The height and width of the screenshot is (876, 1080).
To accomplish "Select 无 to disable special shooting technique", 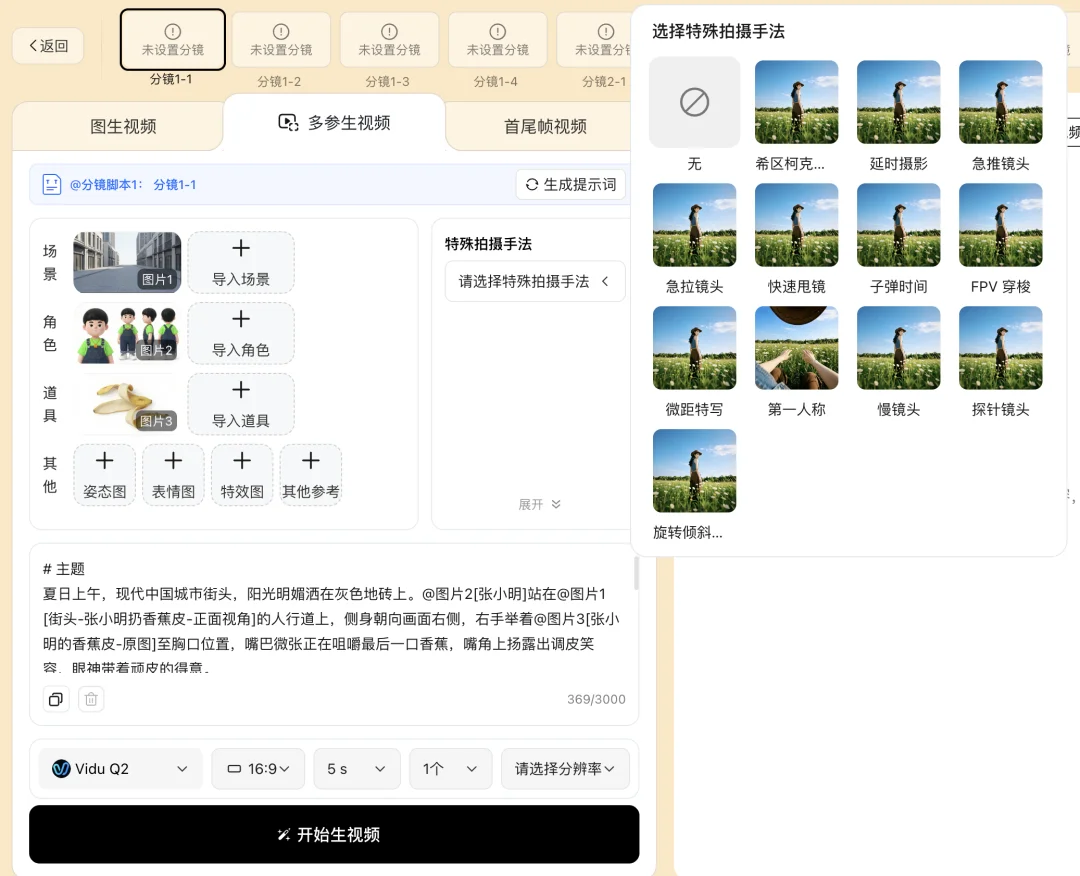I will 694,102.
